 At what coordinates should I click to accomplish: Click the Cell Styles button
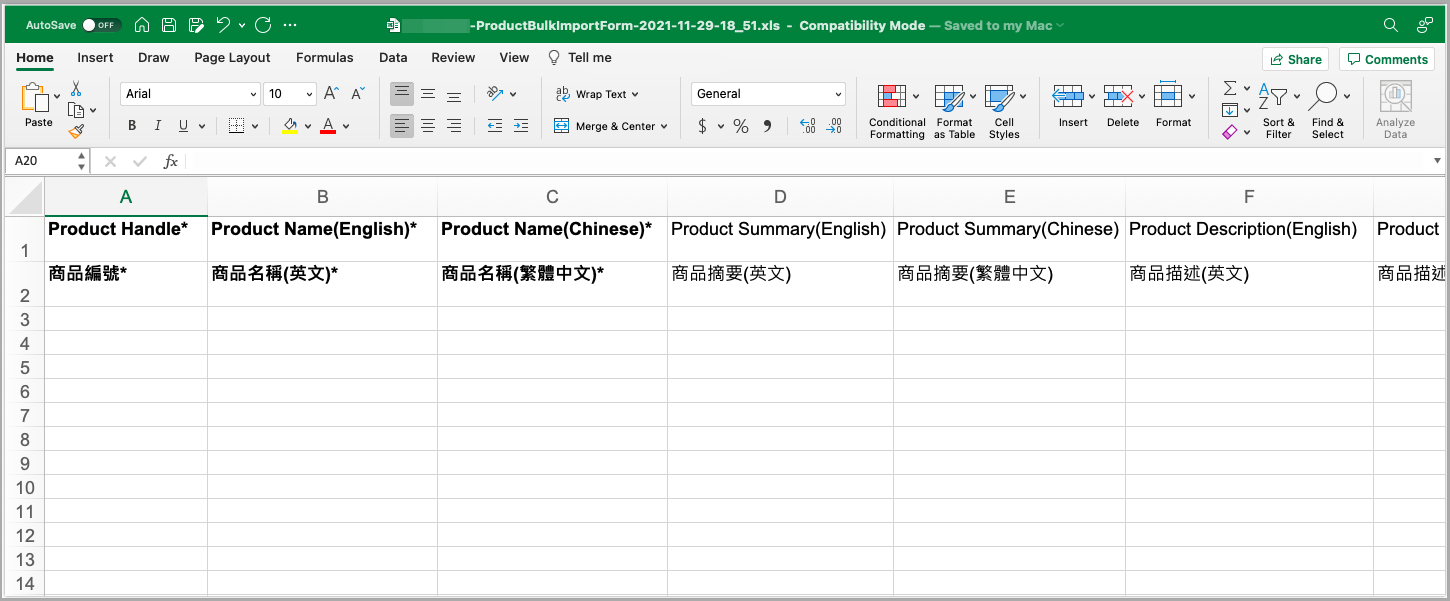coord(1004,110)
